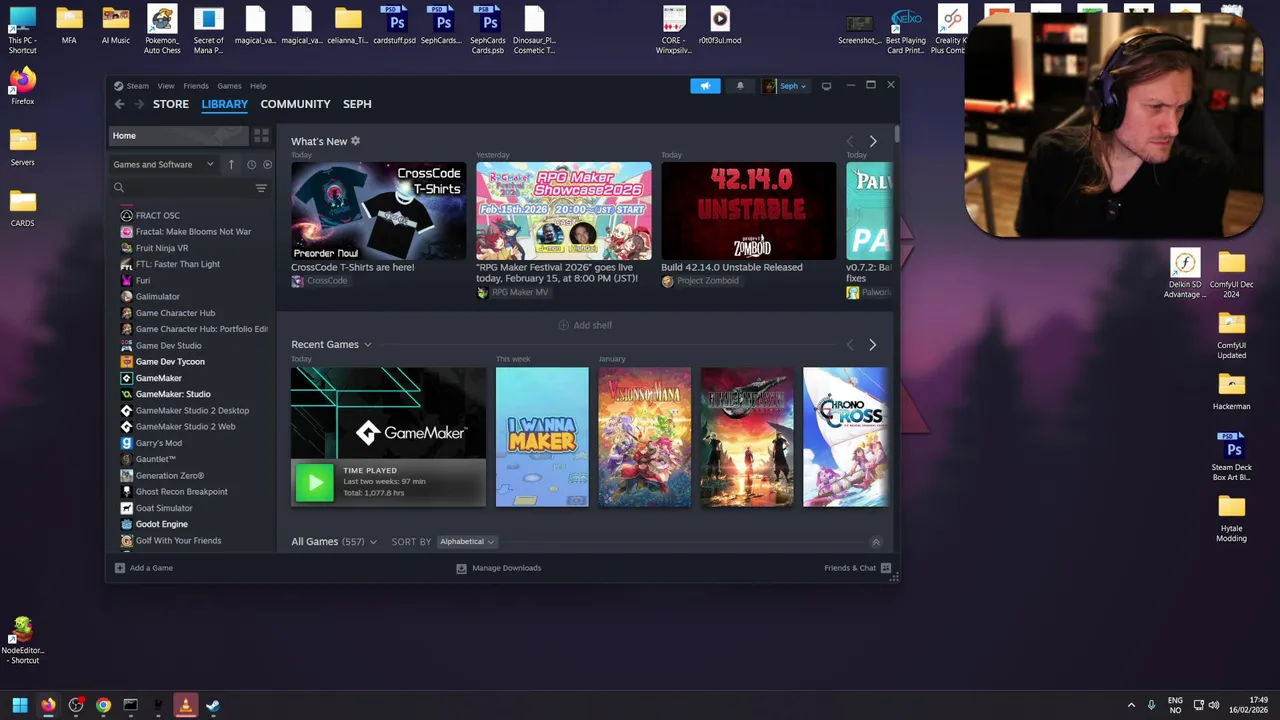Show next Recent Games arrow
This screenshot has height=720, width=1280.
872,345
